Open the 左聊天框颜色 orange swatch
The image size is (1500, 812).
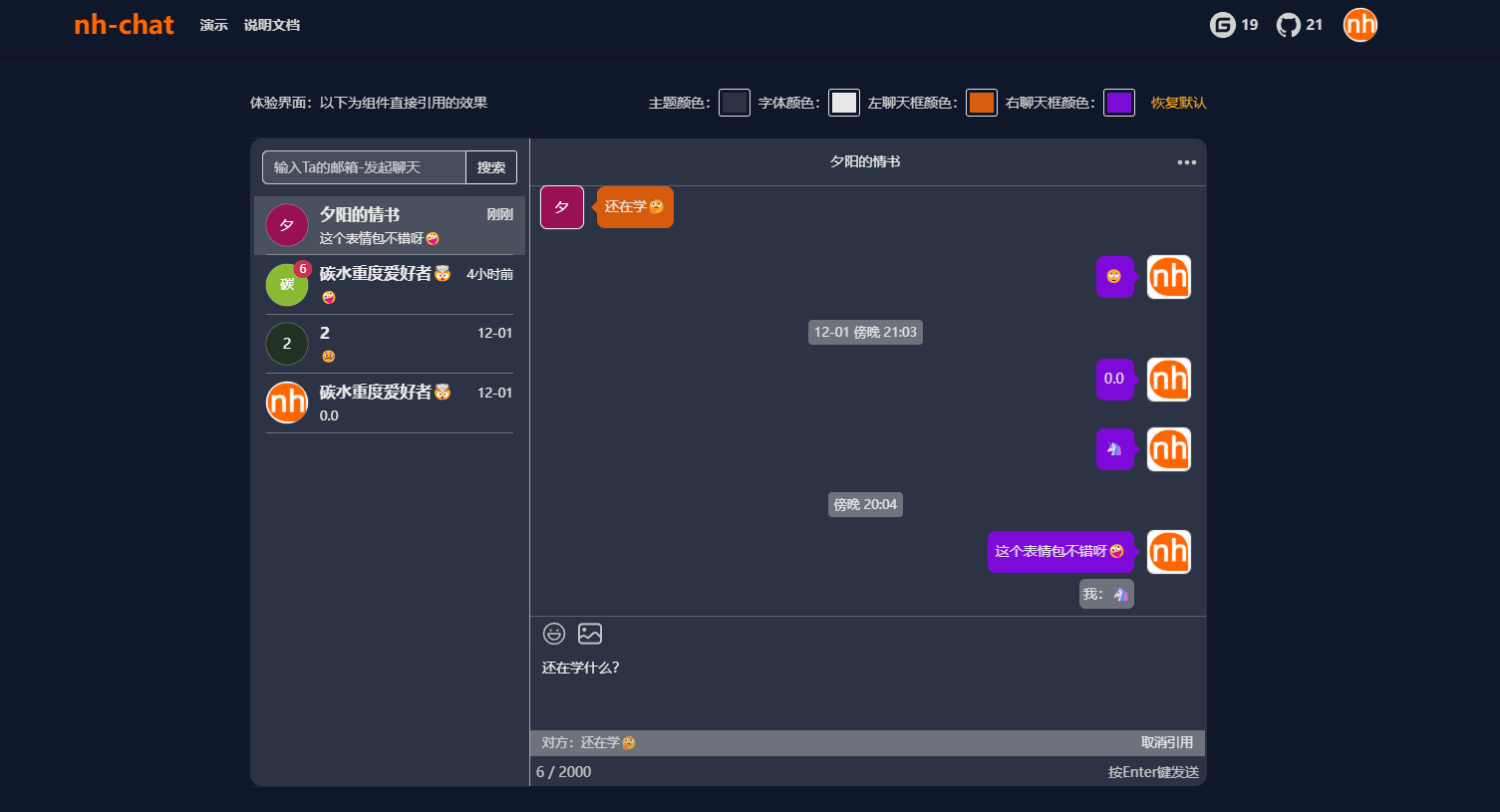[x=982, y=103]
